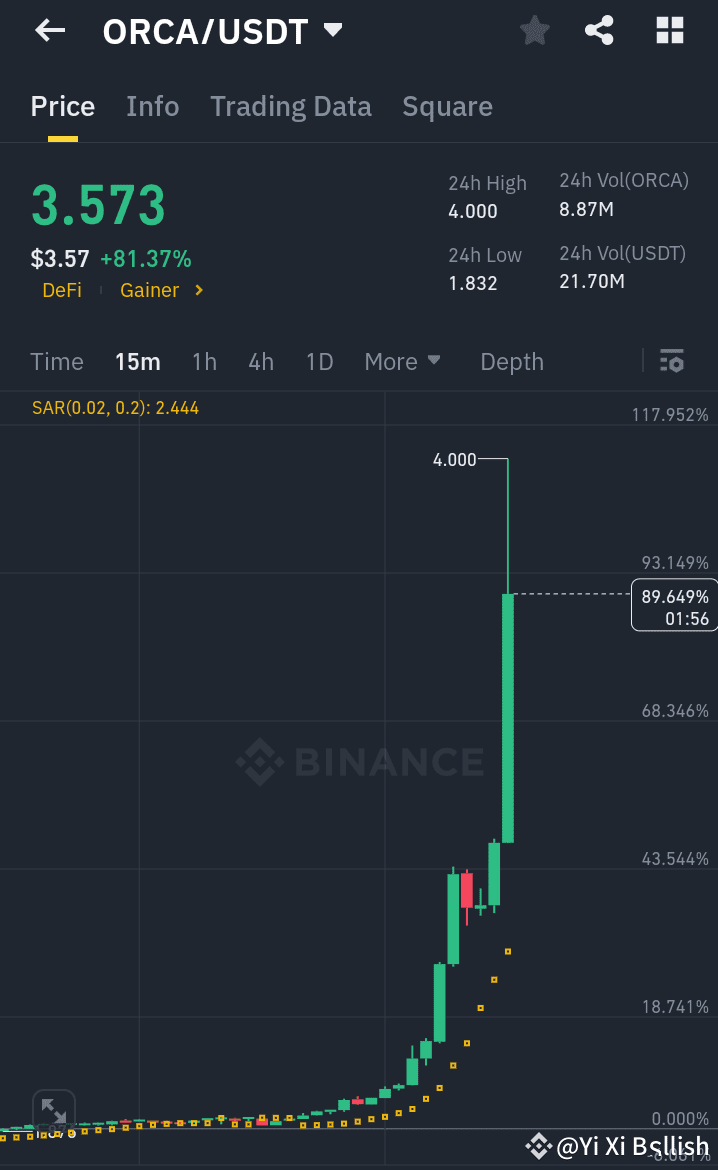Open the indicator settings icon beside Depth
The image size is (718, 1170).
tap(672, 360)
